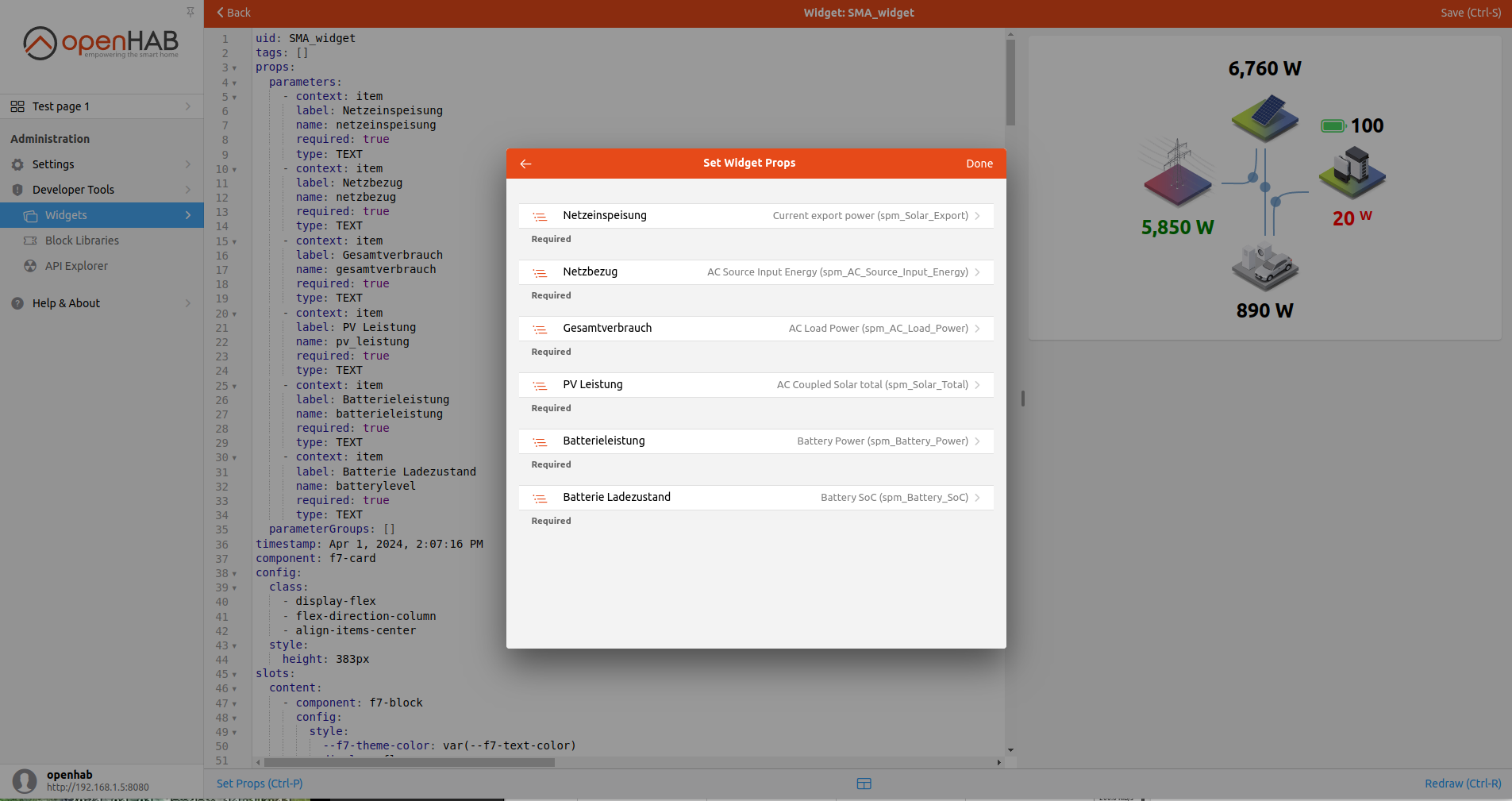1512x801 pixels.
Task: Click the editor horizontal scrollbar thumb
Action: (410, 762)
